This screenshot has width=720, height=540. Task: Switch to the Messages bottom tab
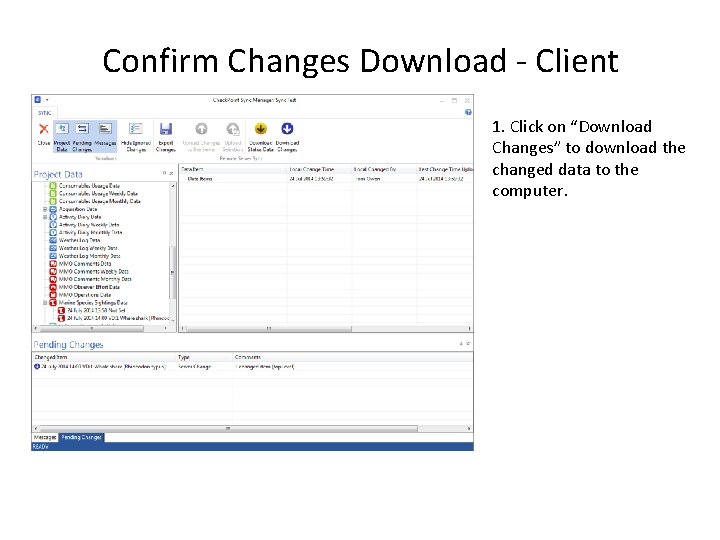coord(45,437)
